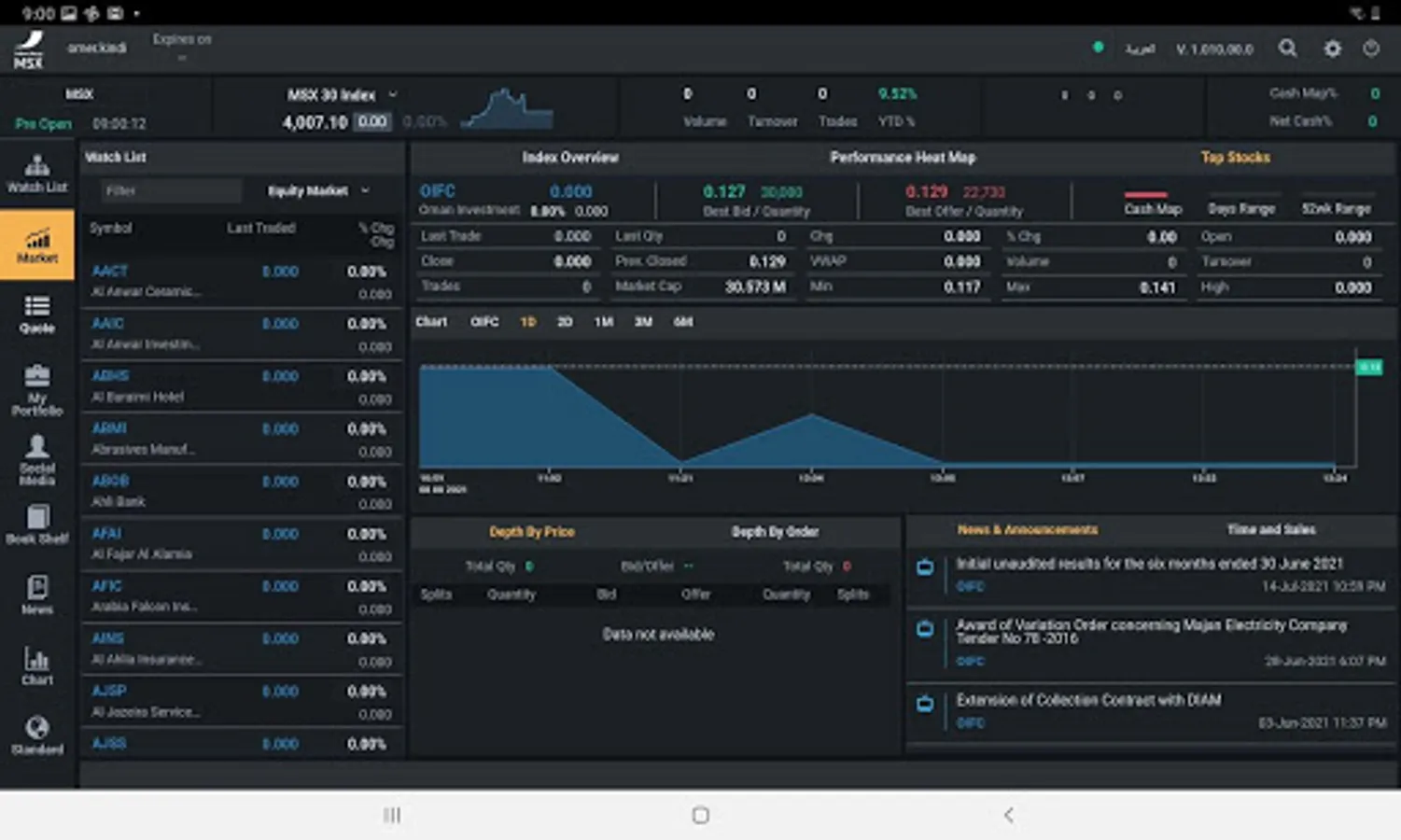Viewport: 1401px width, 840px height.
Task: Select the Market sidebar icon
Action: click(37, 245)
